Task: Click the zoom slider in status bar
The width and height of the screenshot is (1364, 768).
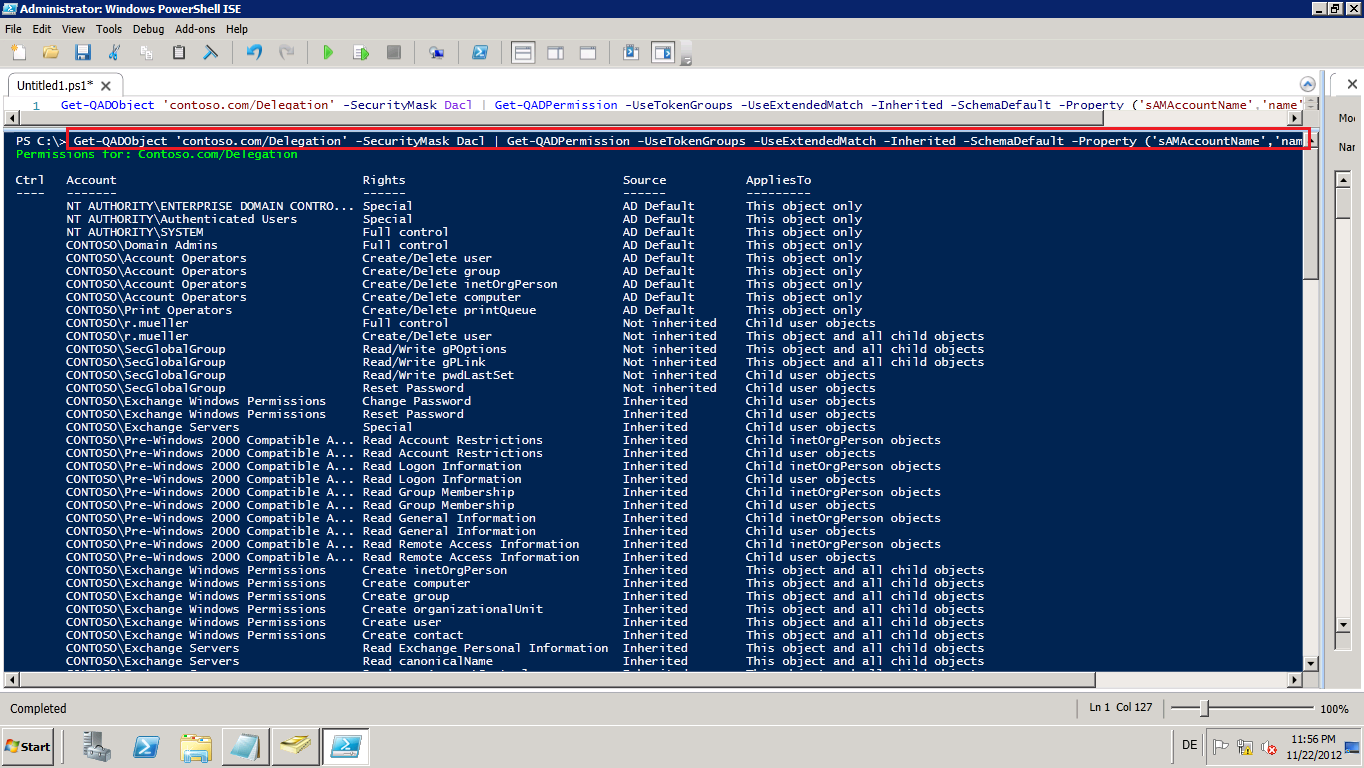Action: (x=1242, y=708)
